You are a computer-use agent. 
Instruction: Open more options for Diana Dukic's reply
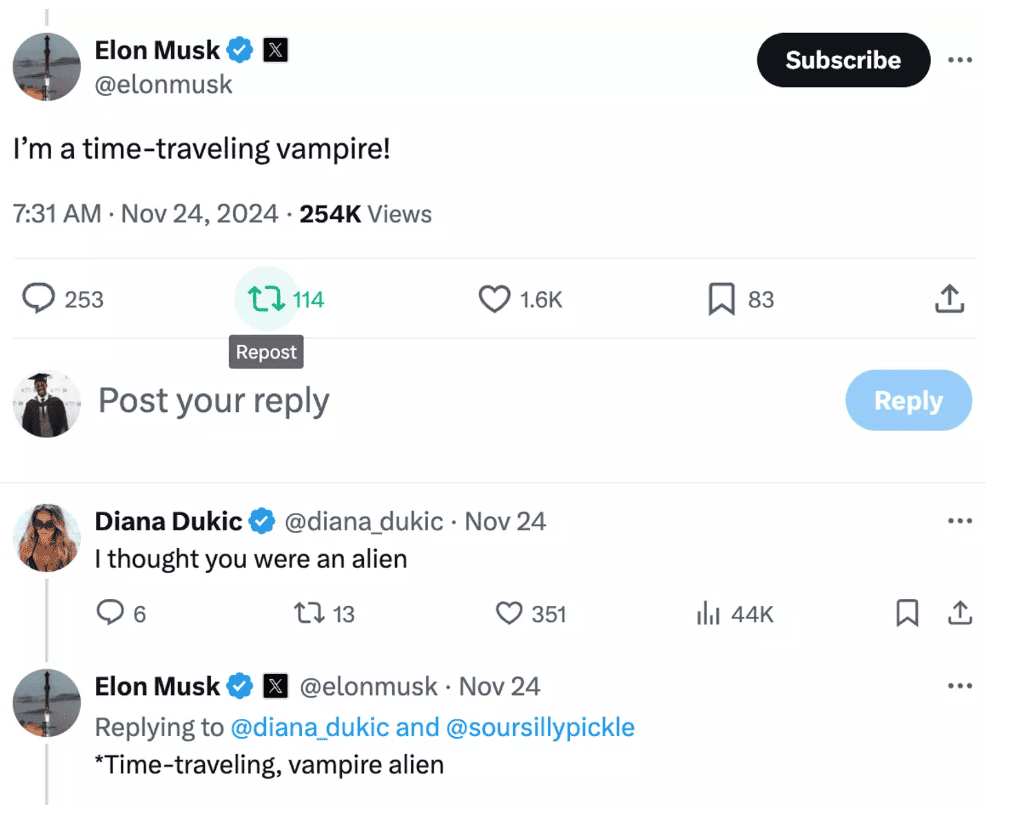tap(960, 520)
